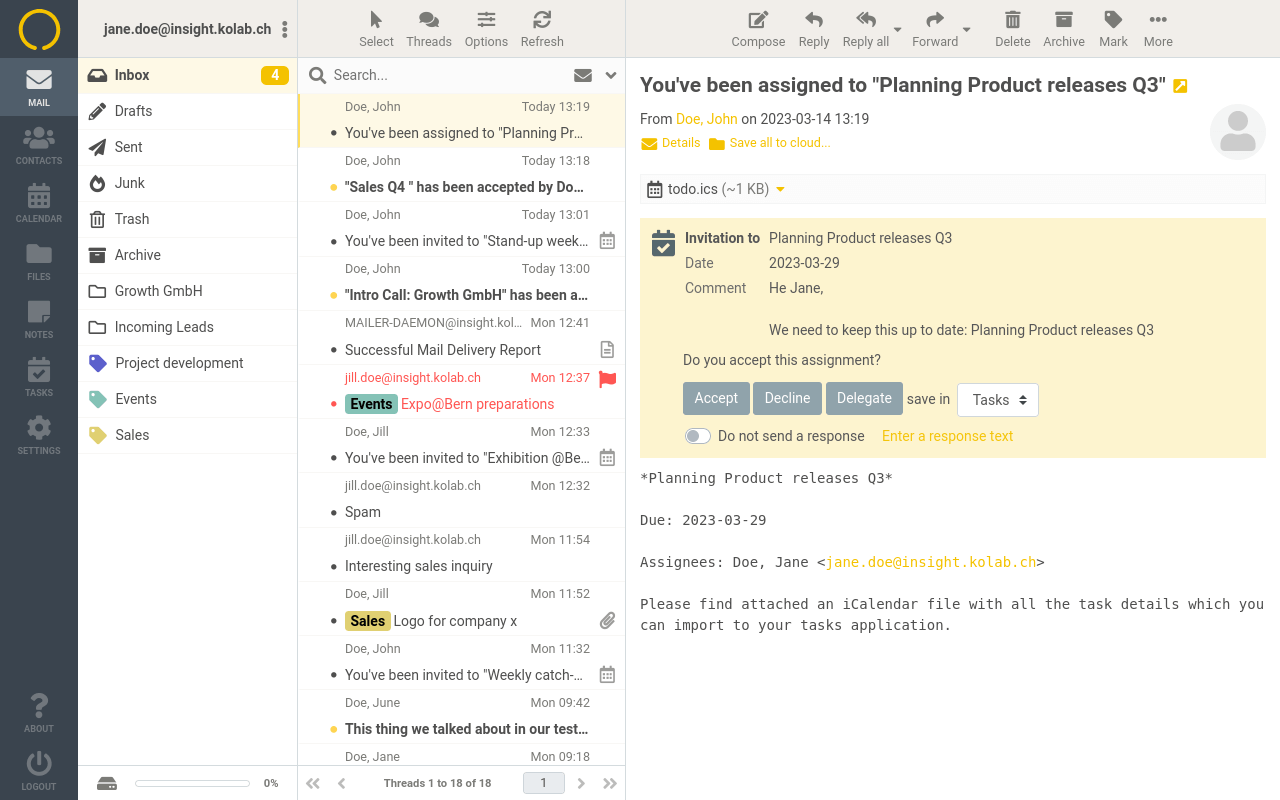Open message in new window icon

tap(1180, 86)
